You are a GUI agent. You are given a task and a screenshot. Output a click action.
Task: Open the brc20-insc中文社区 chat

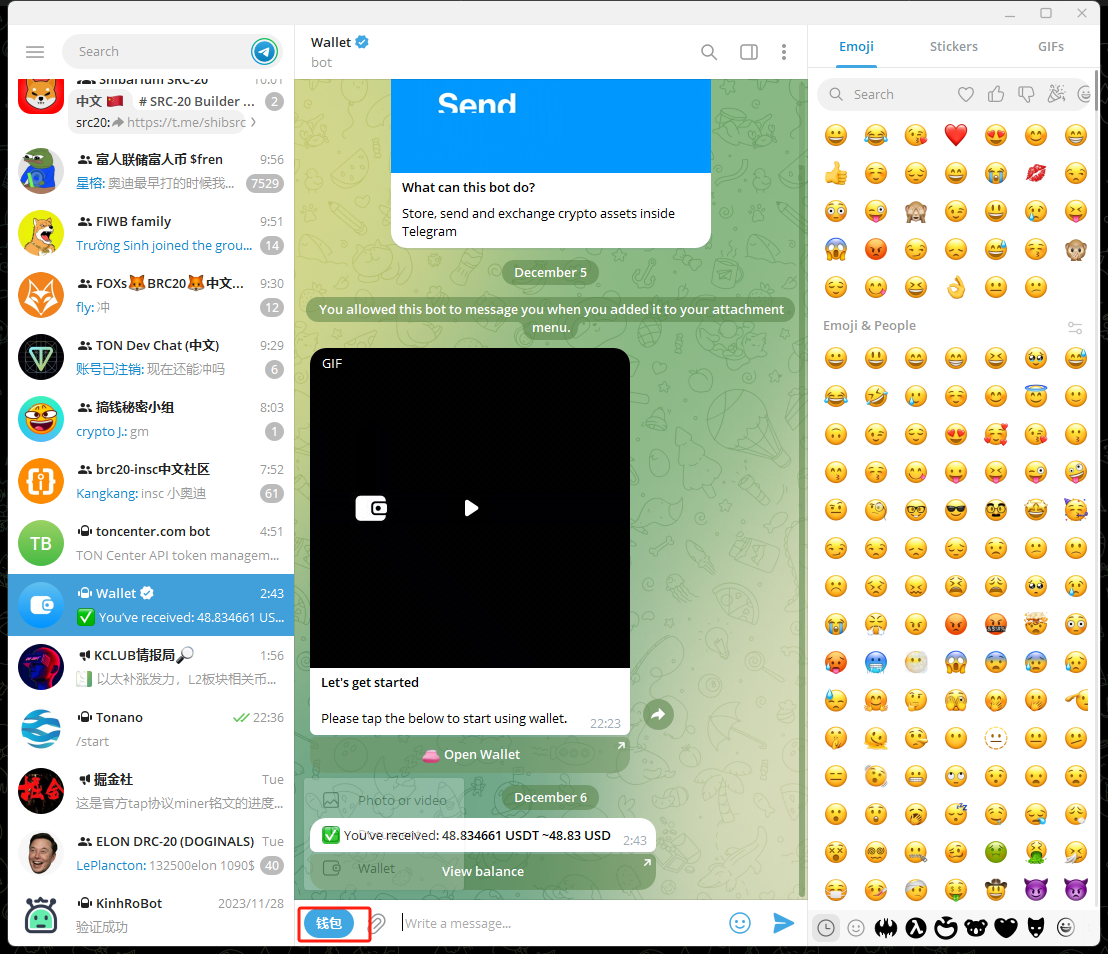[x=151, y=481]
